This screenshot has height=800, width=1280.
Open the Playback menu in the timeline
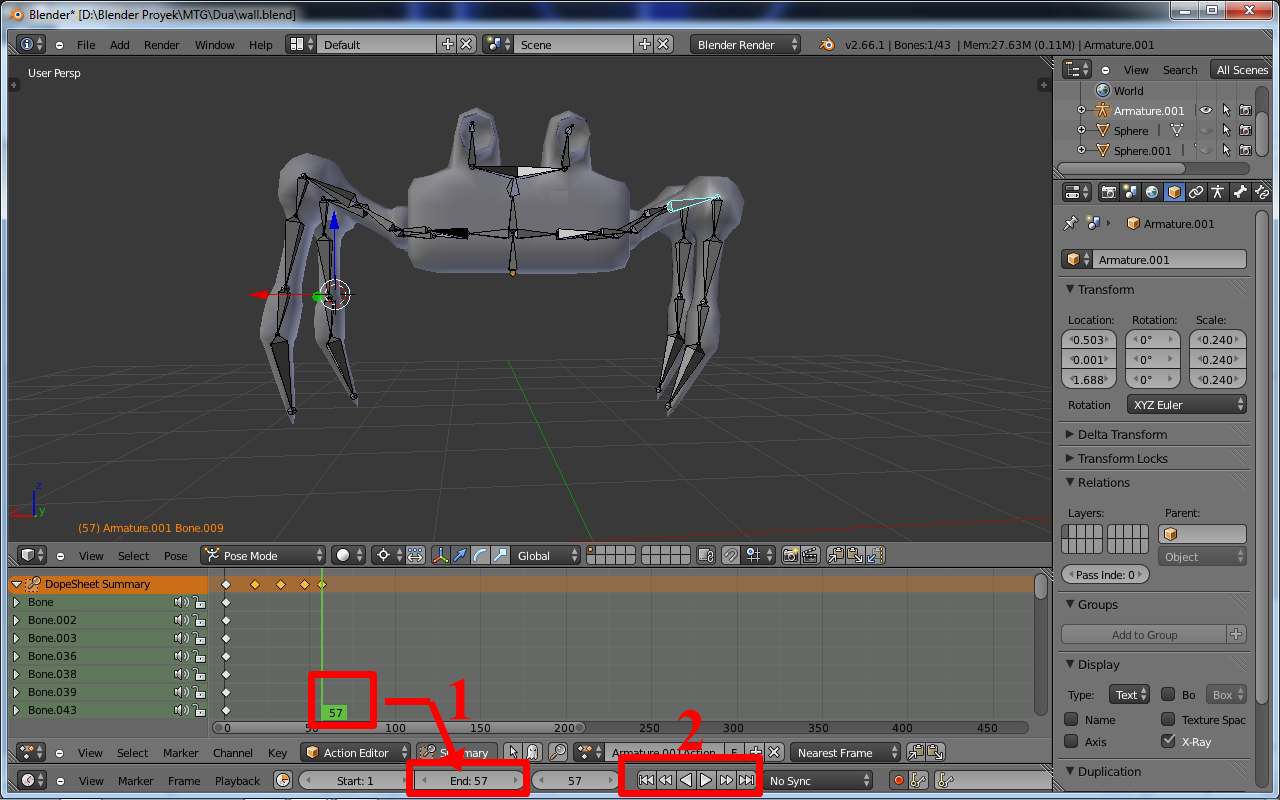coord(236,781)
